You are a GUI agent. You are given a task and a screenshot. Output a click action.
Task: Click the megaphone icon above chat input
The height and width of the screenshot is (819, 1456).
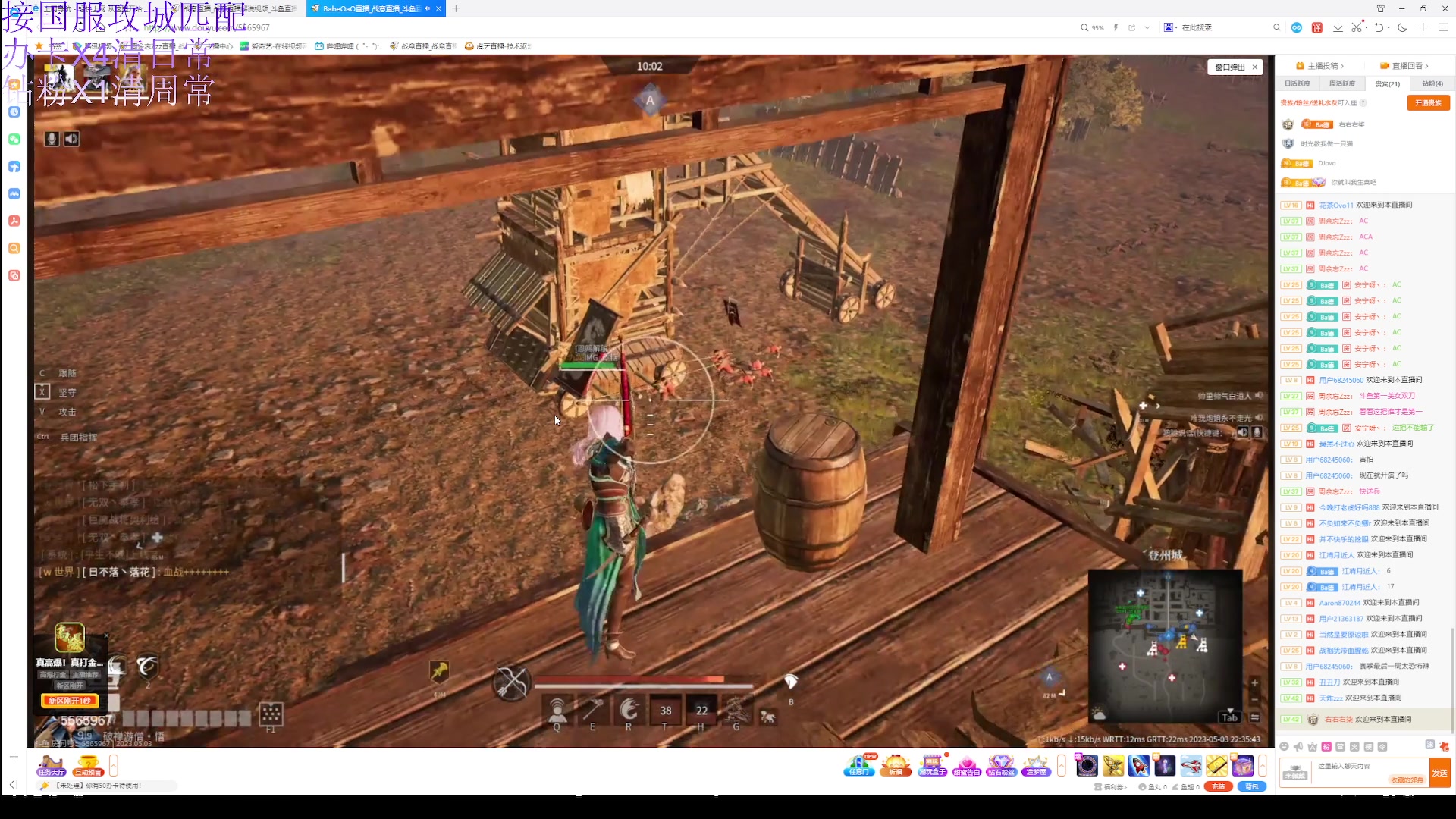coord(1298,746)
